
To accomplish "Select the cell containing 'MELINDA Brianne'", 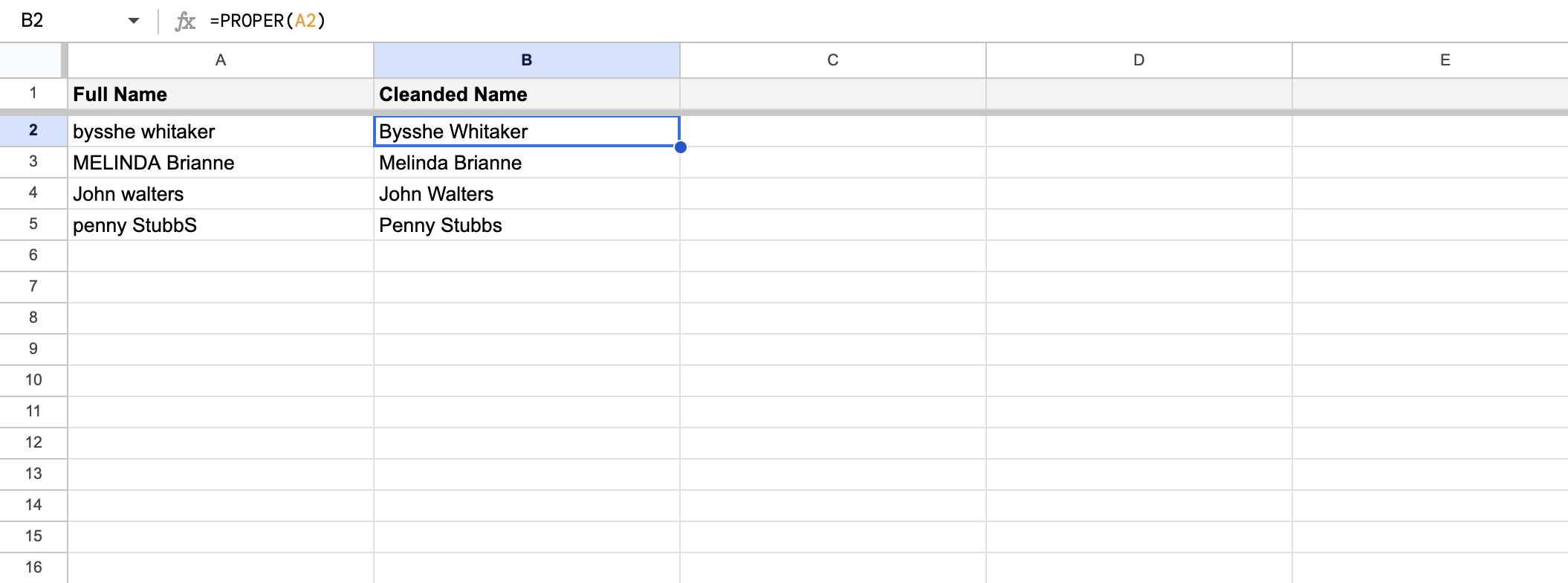I will tap(220, 162).
